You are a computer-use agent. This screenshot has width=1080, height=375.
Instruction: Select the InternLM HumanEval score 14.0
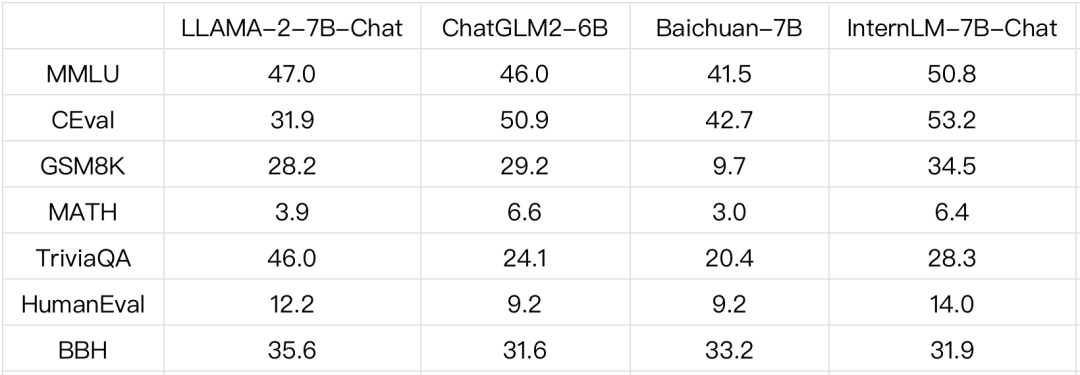pyautogui.click(x=951, y=304)
